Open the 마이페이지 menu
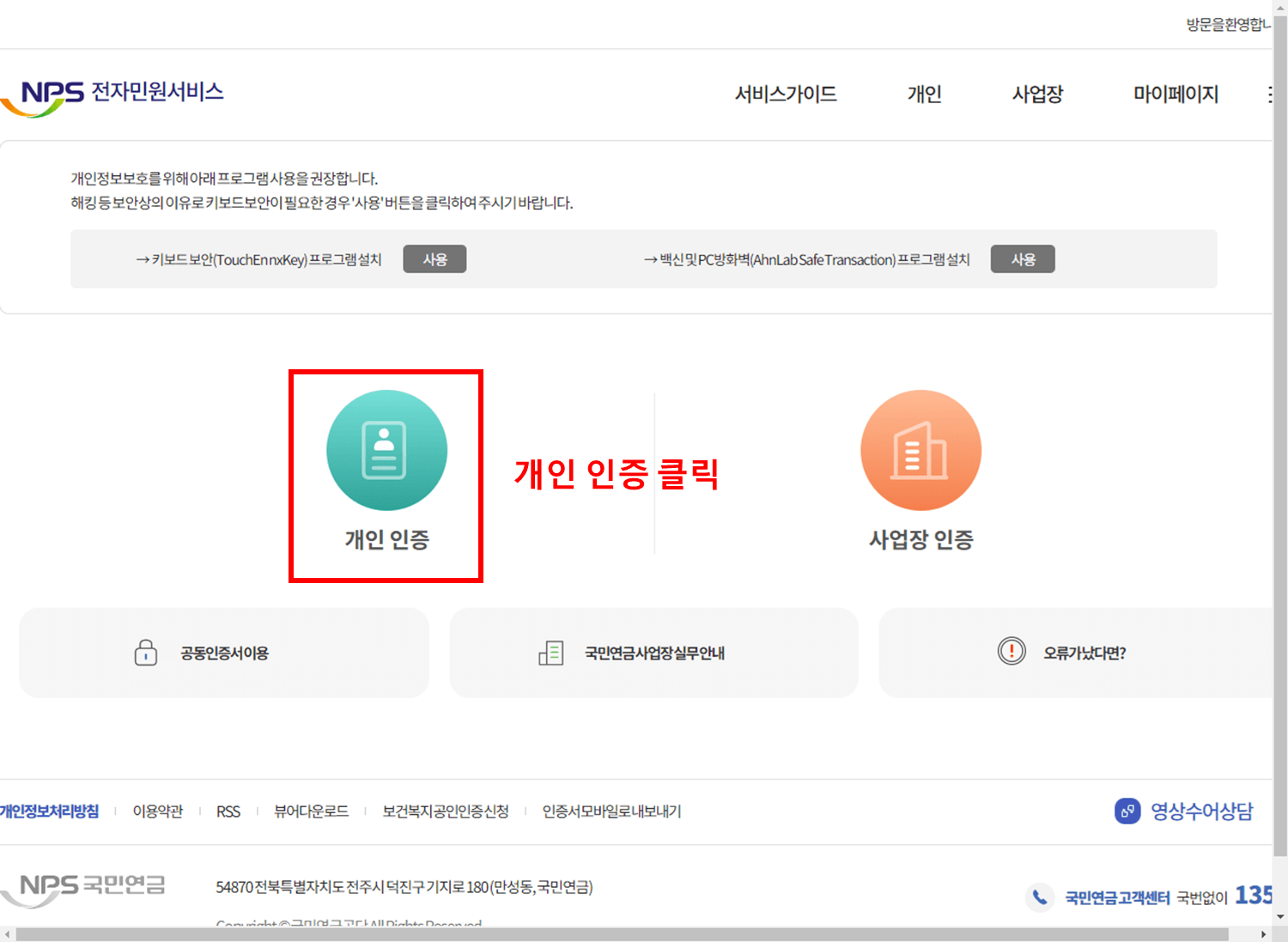 (1176, 94)
